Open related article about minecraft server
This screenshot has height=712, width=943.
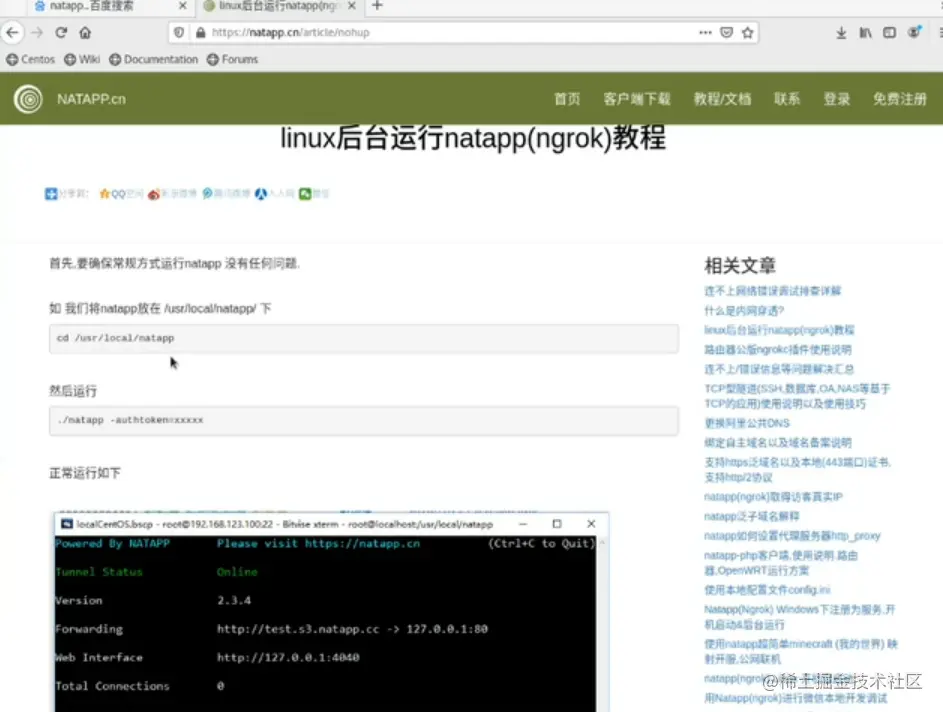click(x=800, y=651)
